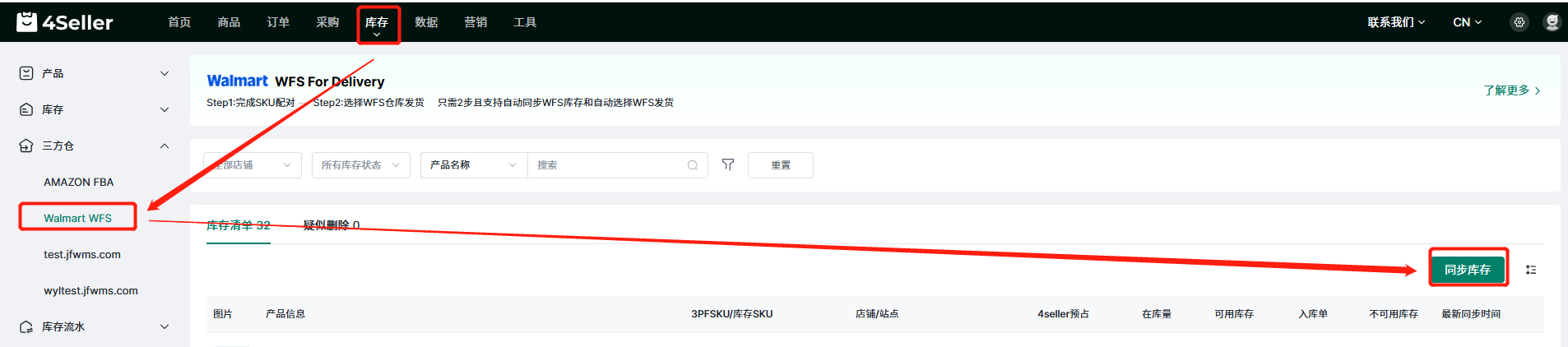Open 采购 in top navigation
The height and width of the screenshot is (347, 1568).
[327, 22]
